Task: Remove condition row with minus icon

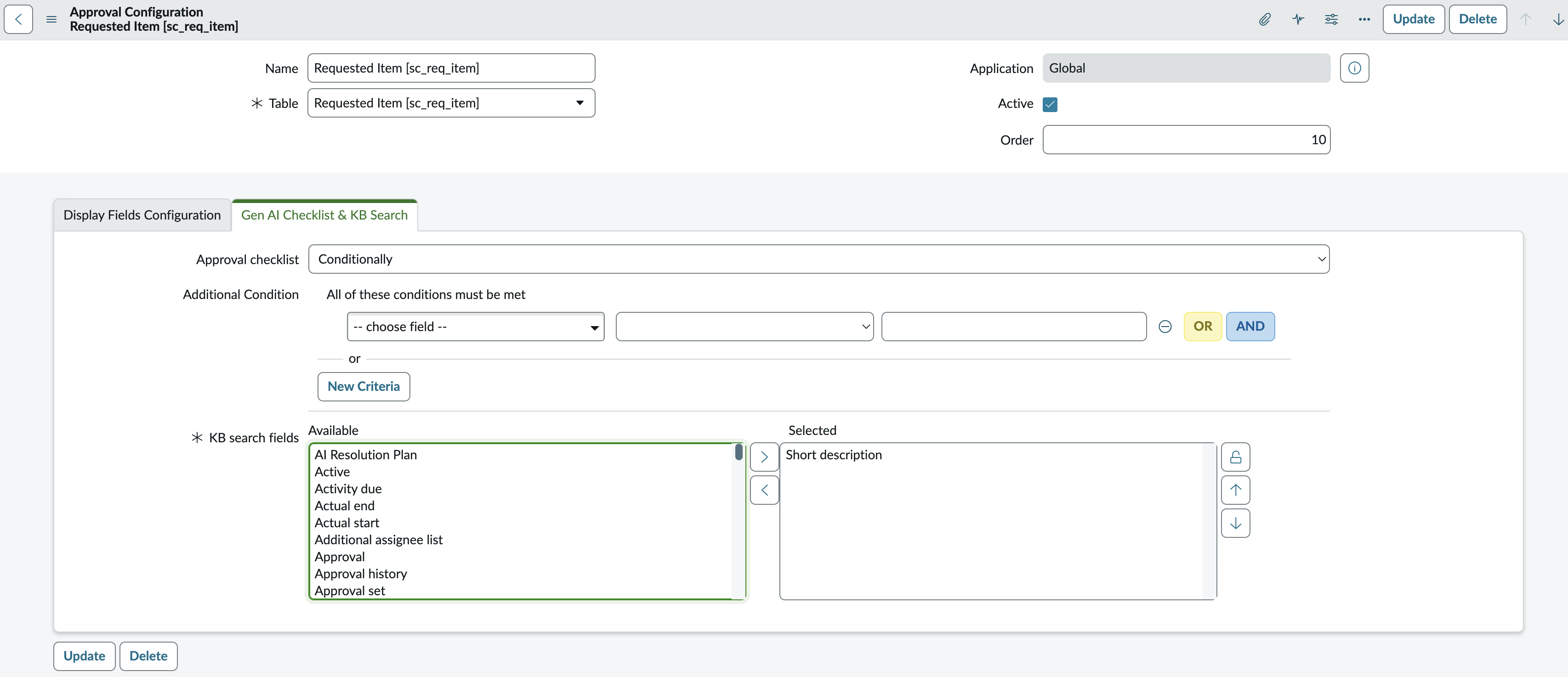Action: (1165, 327)
